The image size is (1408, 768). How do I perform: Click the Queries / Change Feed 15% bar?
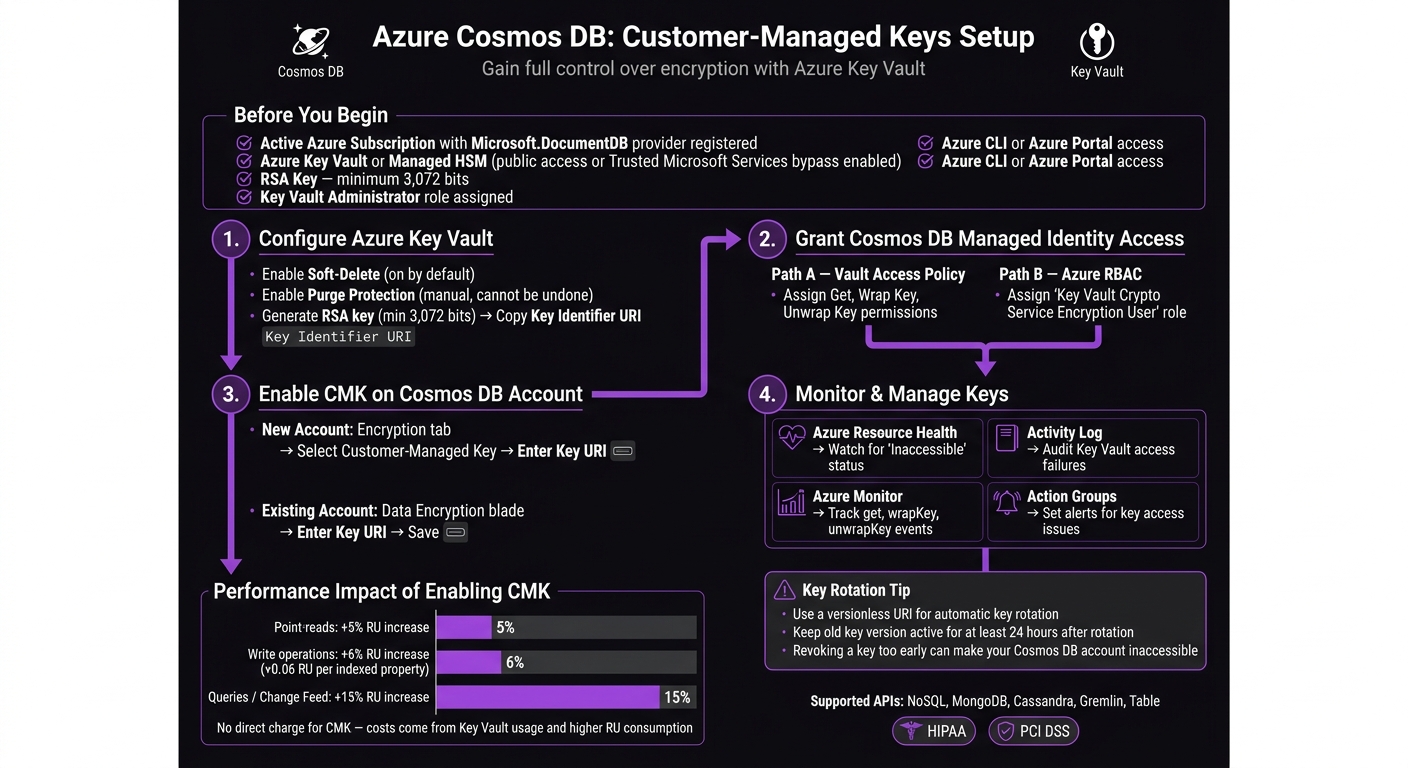[548, 697]
